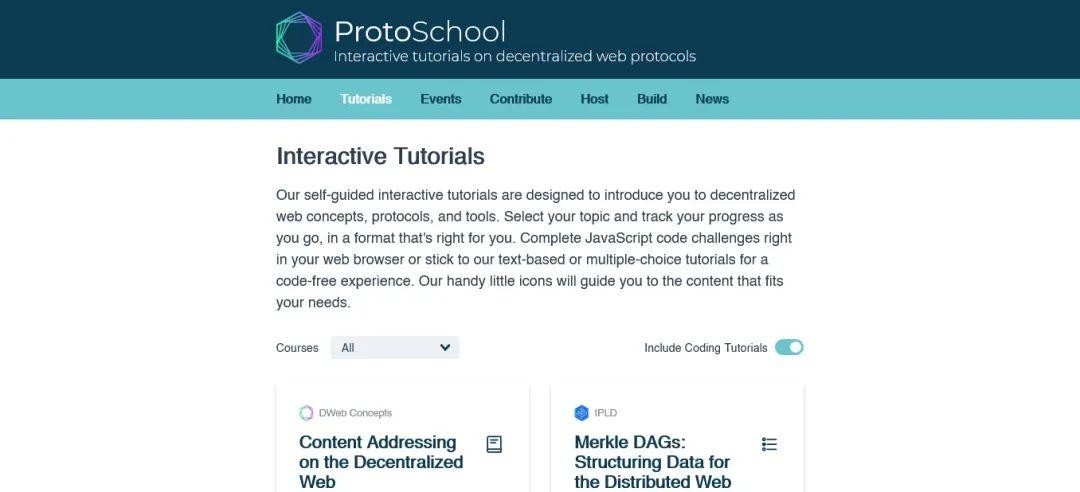Screen dimensions: 1080x492
Task: Click the text-based tutorial book icon
Action: pos(494,444)
